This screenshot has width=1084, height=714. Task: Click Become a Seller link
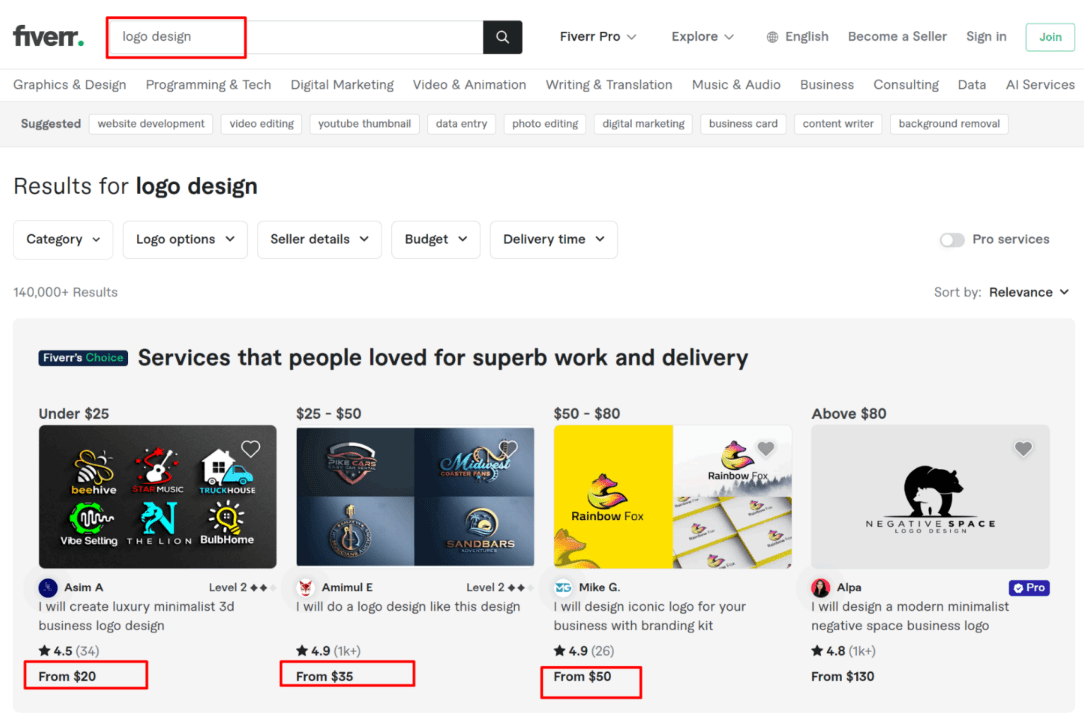tap(897, 37)
